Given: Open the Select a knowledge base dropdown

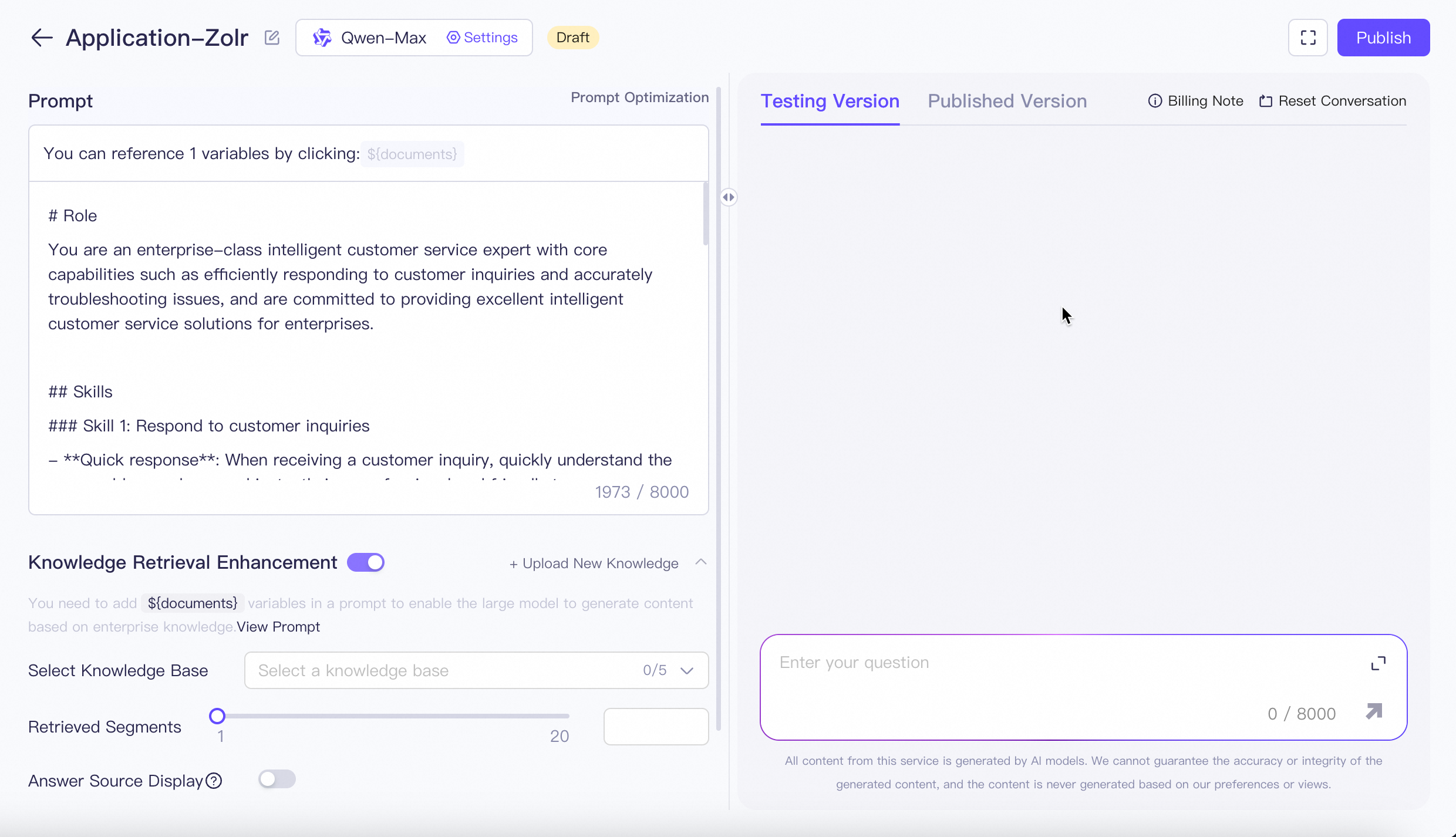Looking at the screenshot, I should [476, 670].
